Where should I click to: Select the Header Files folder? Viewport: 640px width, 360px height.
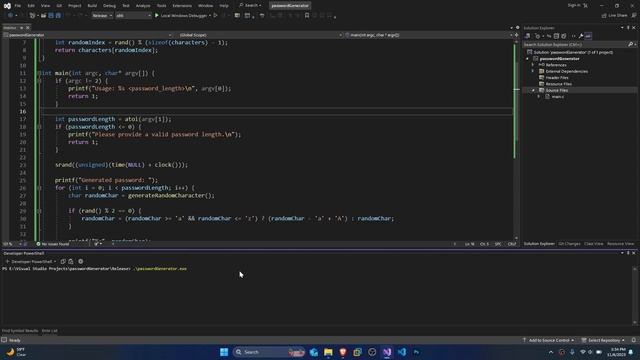(556, 78)
